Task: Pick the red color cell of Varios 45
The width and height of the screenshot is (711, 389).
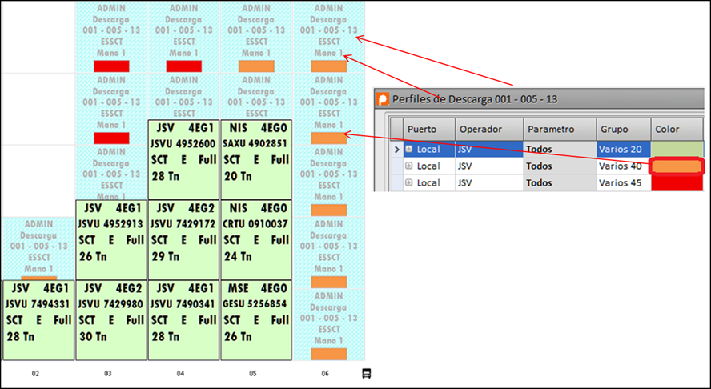Action: coord(677,183)
